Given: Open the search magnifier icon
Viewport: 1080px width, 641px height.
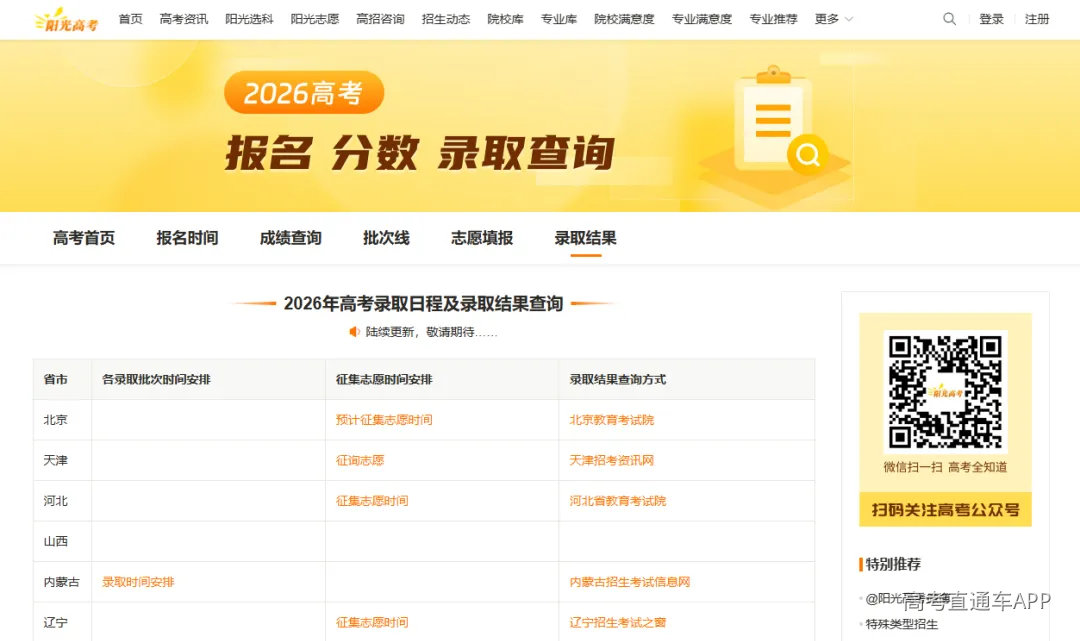Looking at the screenshot, I should coord(949,19).
